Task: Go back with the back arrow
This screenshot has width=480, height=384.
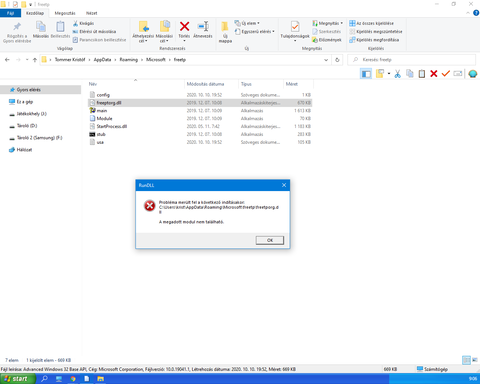Action: click(x=7, y=60)
